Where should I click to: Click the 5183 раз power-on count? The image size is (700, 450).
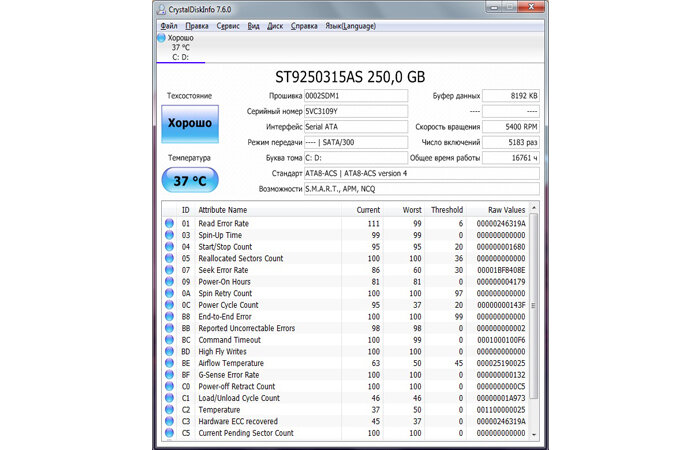pos(511,142)
